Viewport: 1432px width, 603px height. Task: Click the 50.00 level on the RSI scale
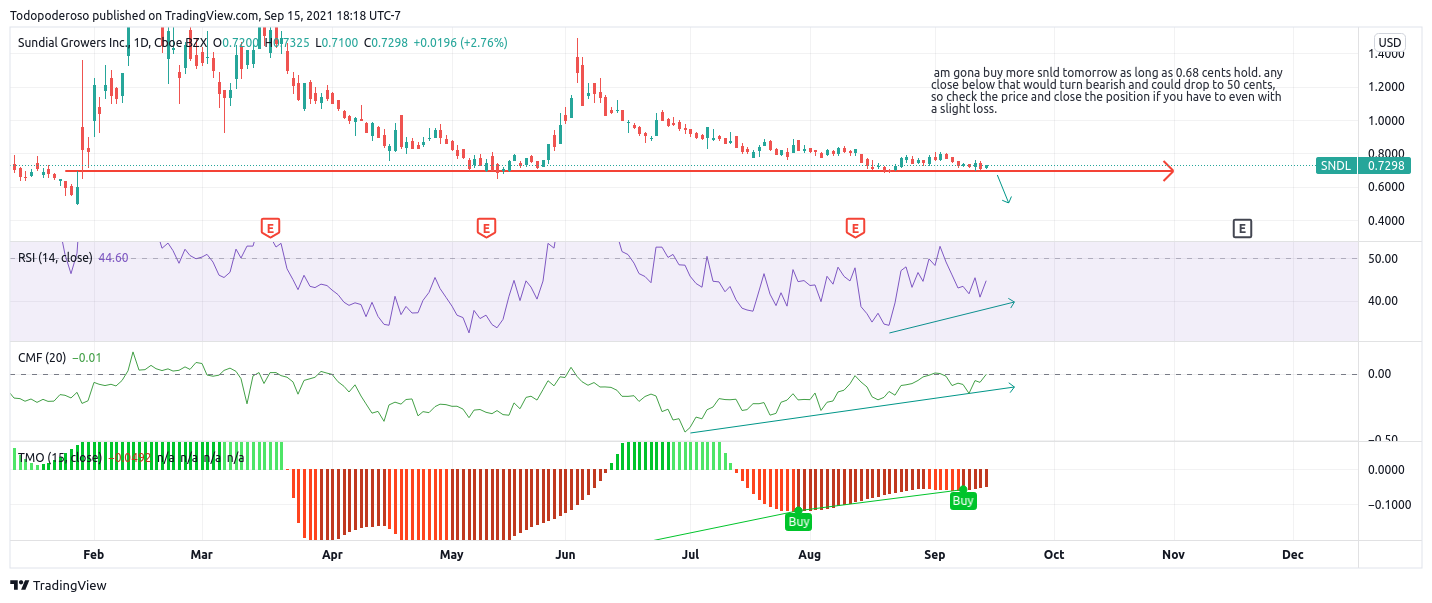click(x=1381, y=259)
